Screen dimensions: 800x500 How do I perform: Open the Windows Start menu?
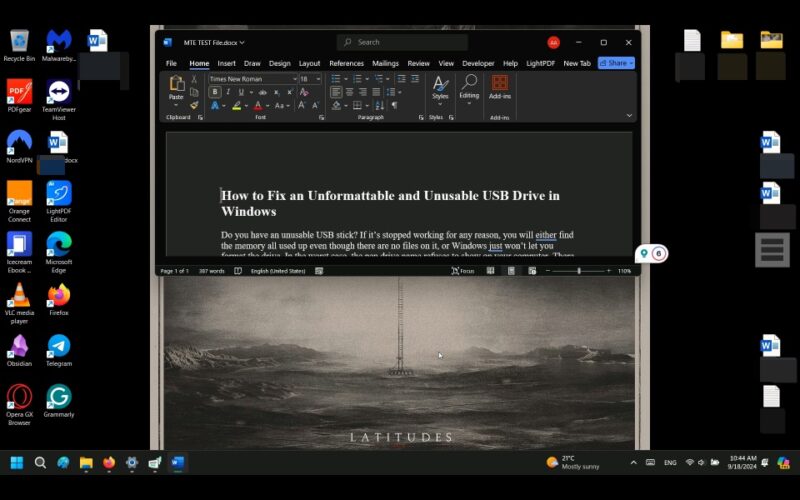pyautogui.click(x=17, y=463)
